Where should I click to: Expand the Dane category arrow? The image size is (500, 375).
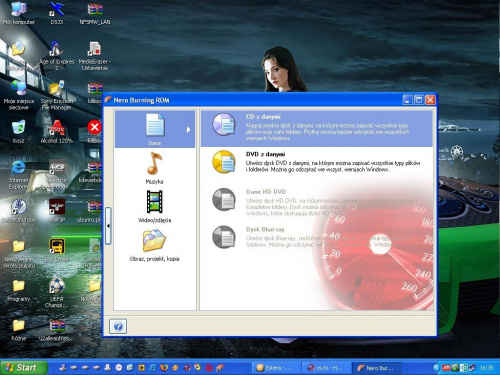[x=188, y=129]
